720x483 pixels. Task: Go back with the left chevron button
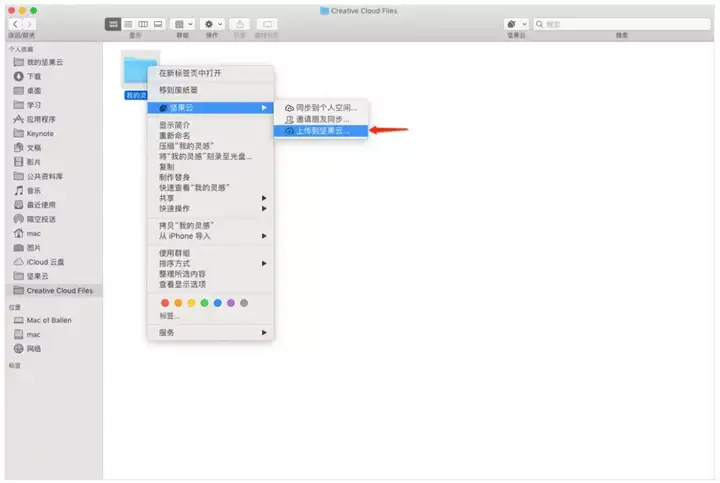15,24
